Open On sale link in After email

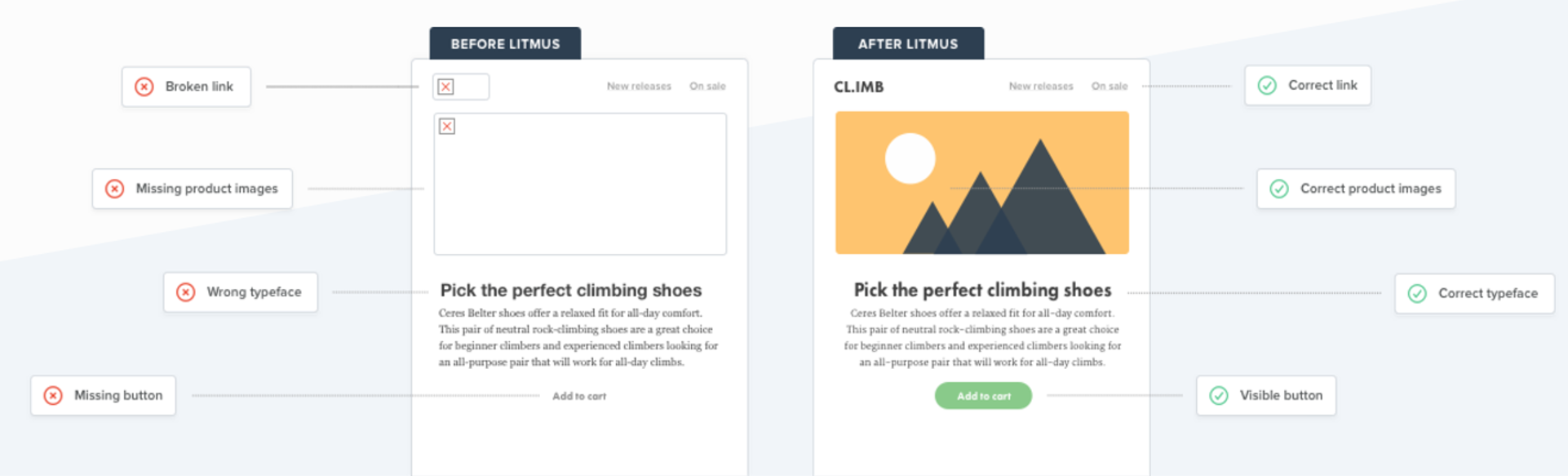click(1110, 87)
